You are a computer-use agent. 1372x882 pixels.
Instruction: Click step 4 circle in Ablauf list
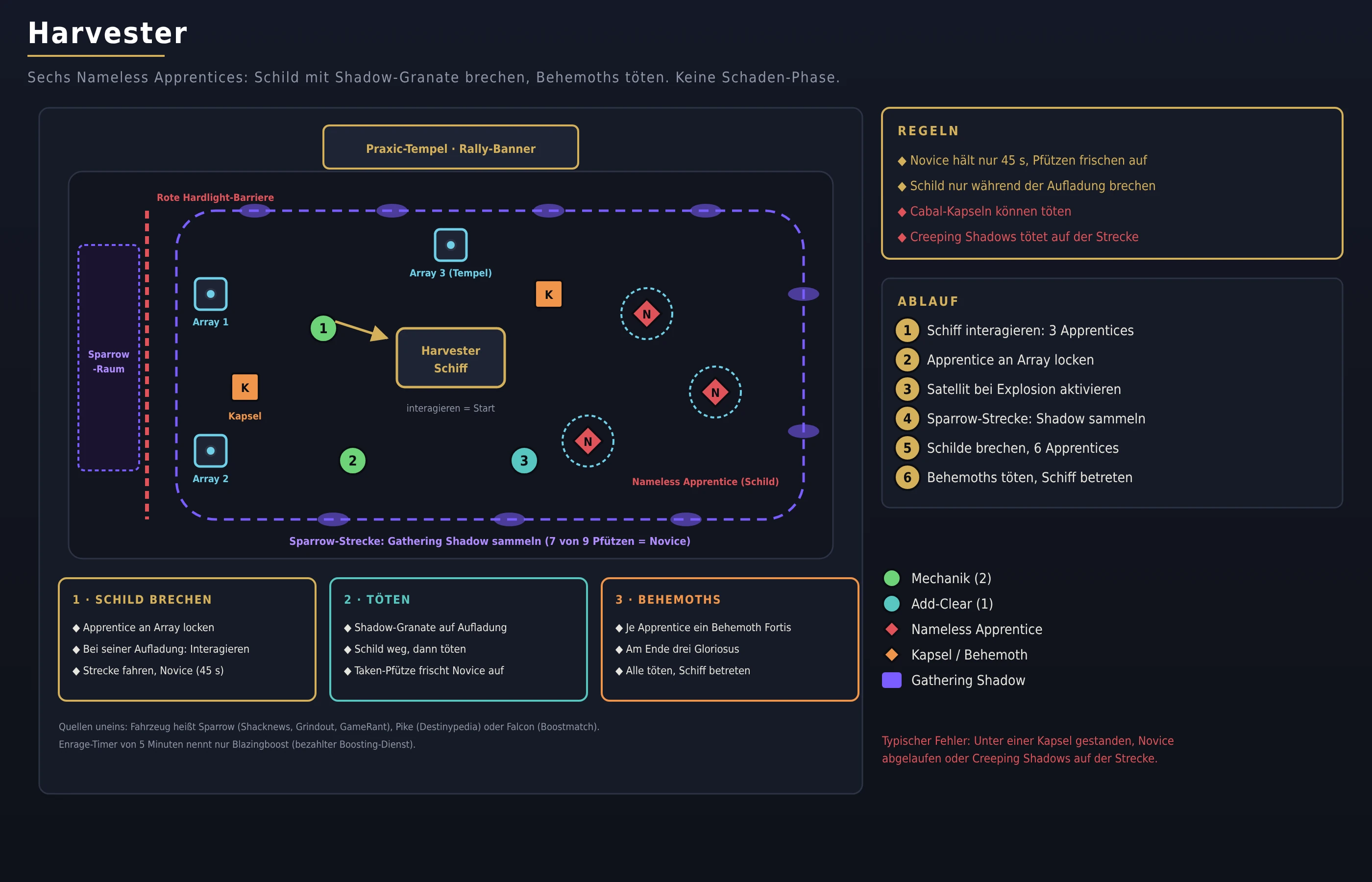click(907, 418)
